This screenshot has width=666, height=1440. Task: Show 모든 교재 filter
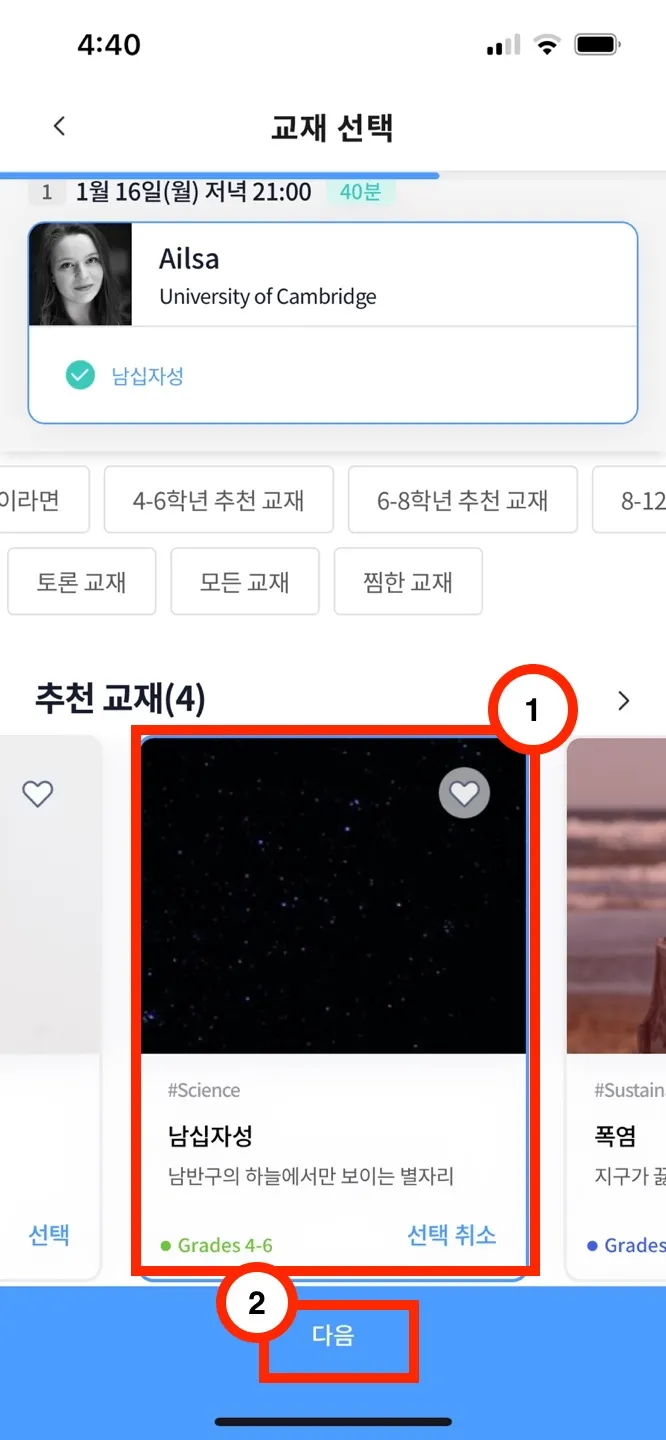tap(245, 581)
